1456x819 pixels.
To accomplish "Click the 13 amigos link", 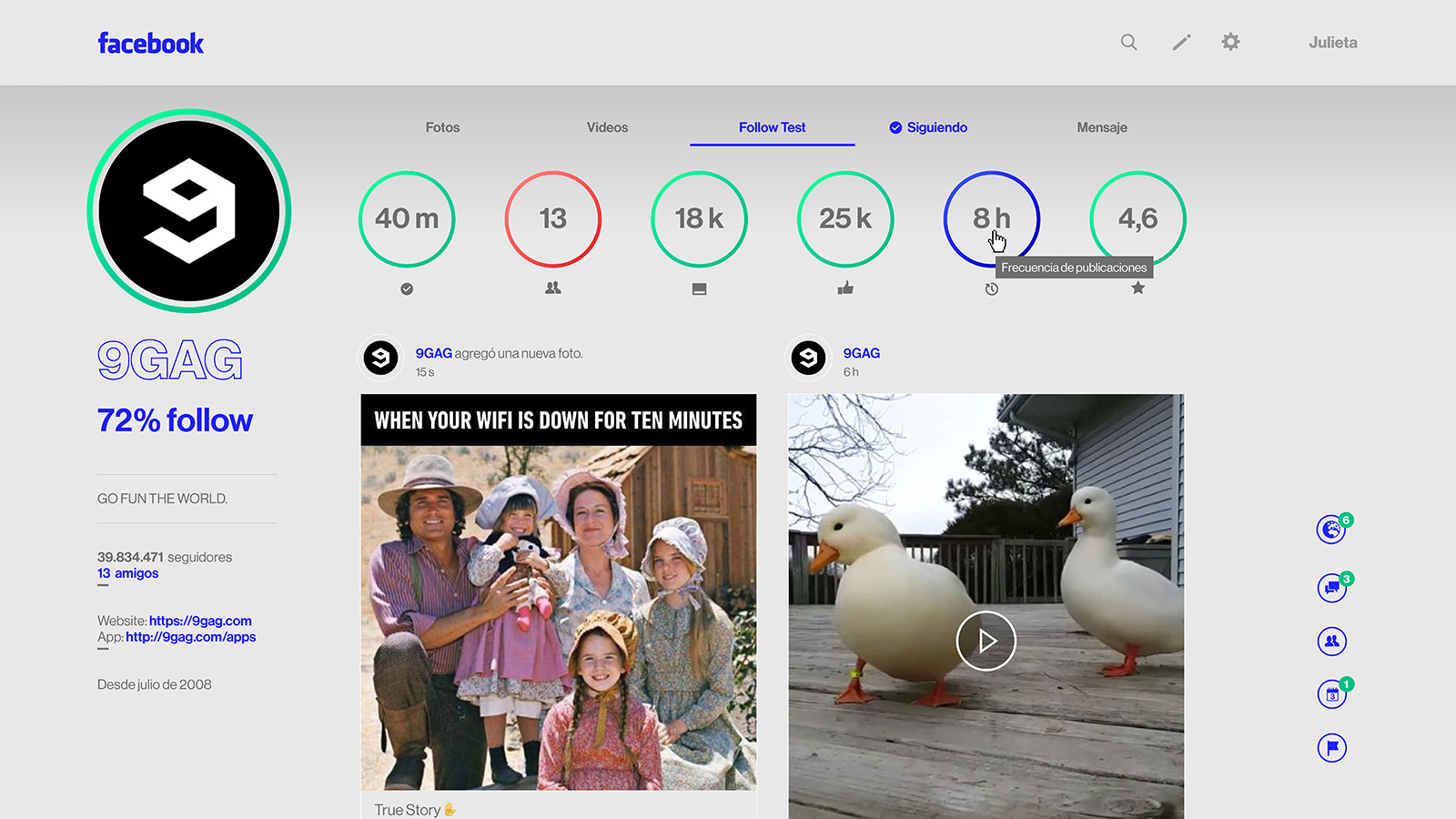I will [x=127, y=573].
